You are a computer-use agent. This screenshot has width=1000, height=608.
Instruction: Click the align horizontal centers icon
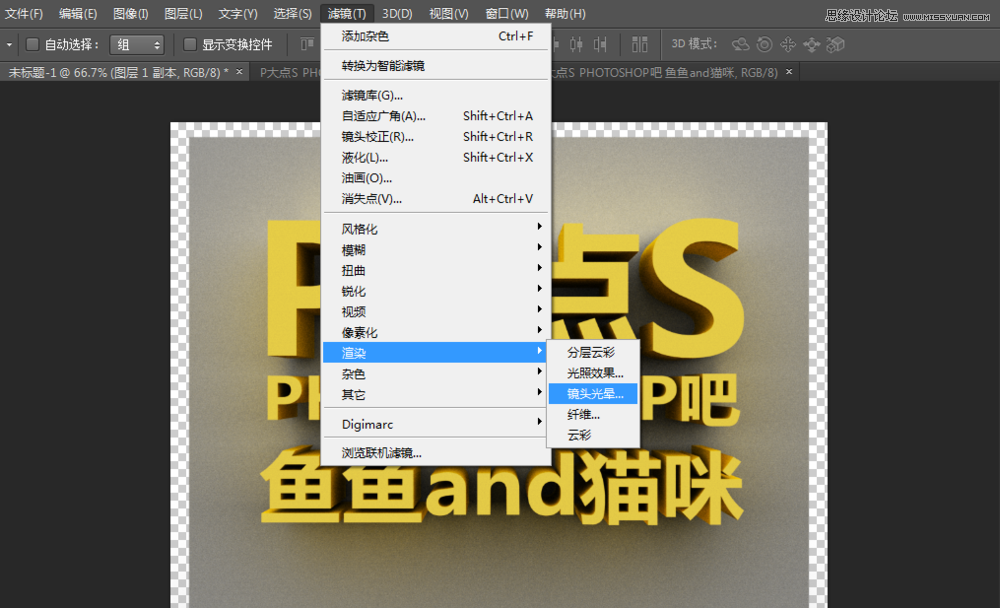pos(576,45)
